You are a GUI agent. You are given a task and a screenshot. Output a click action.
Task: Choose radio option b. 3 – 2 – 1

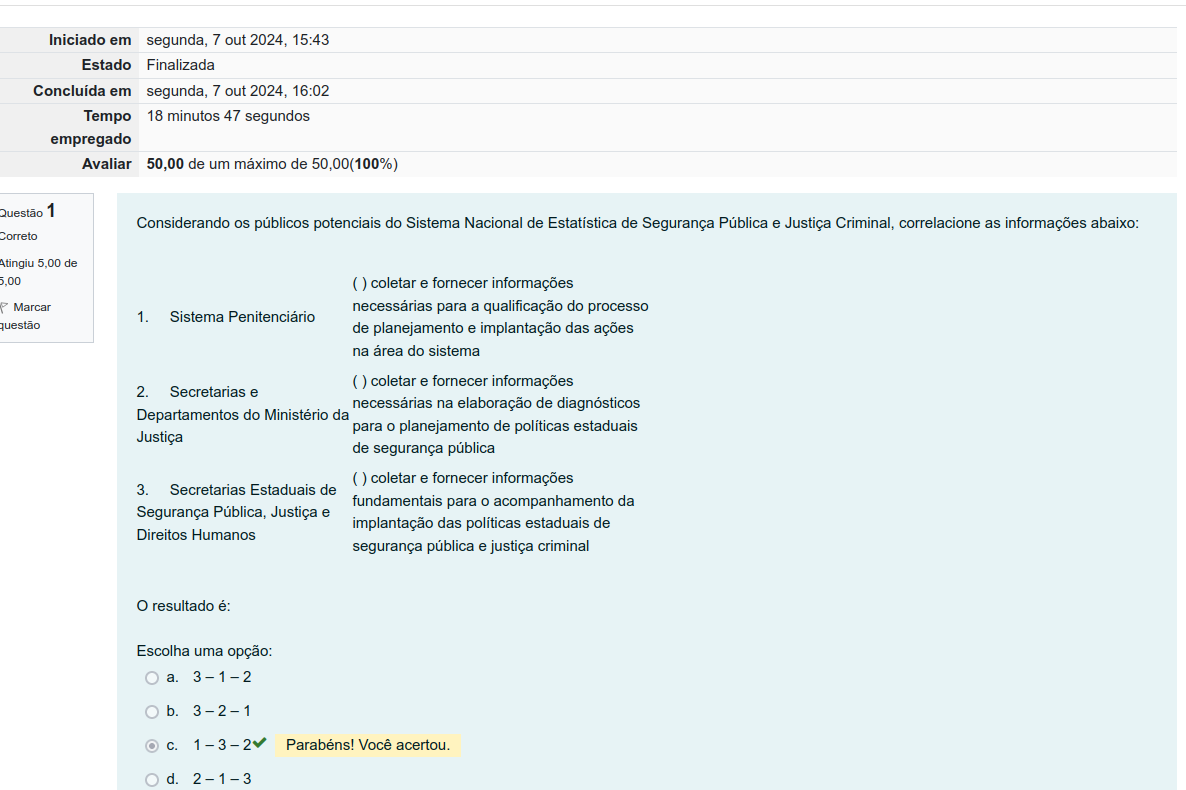click(x=152, y=712)
